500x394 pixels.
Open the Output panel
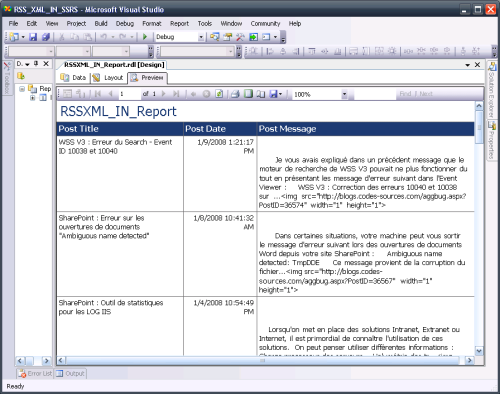click(x=70, y=373)
